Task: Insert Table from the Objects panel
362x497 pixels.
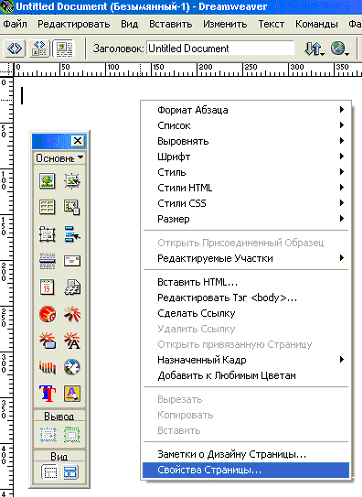Action: (x=47, y=207)
